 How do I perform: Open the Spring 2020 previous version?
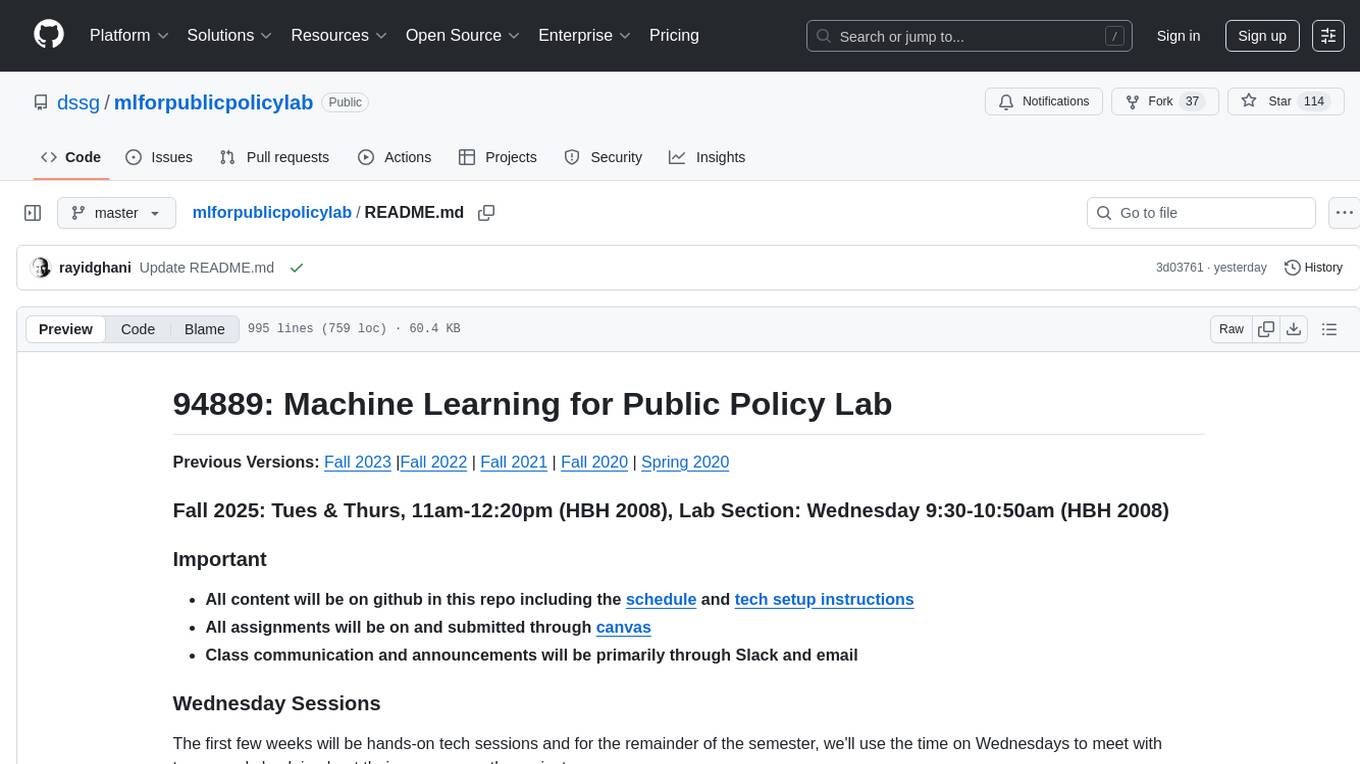pyautogui.click(x=685, y=462)
